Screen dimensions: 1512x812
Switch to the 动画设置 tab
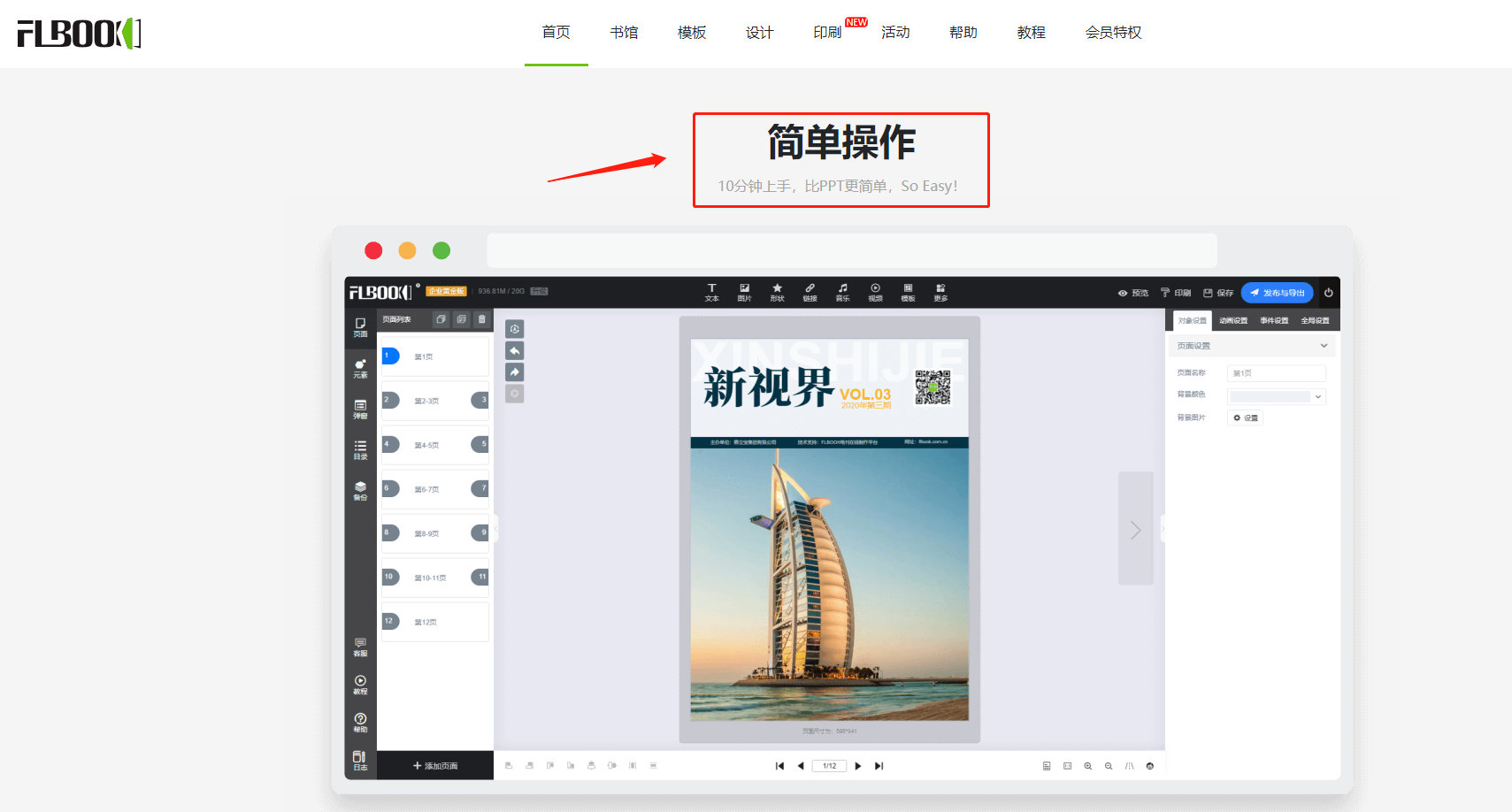pyautogui.click(x=1233, y=320)
